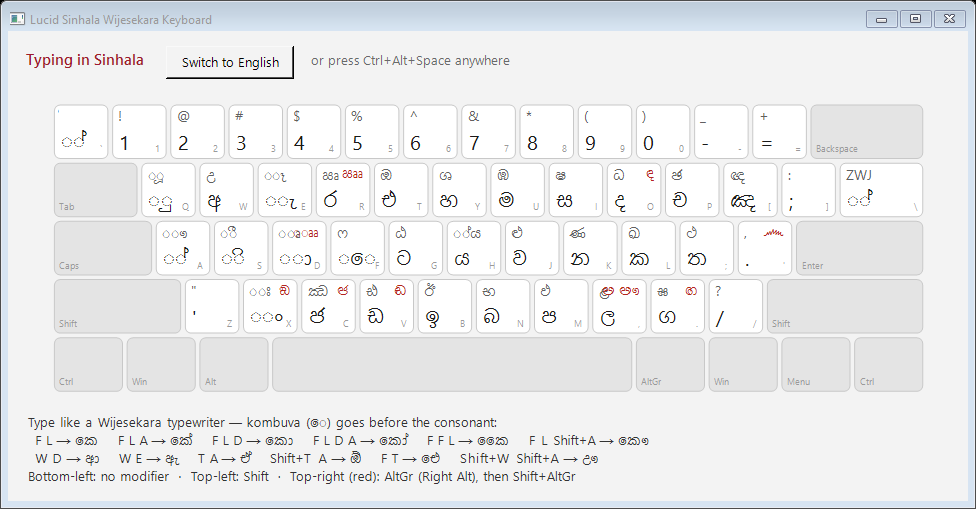Click the Q key on keyboard
Screen dimensions: 976x509
(x=169, y=190)
